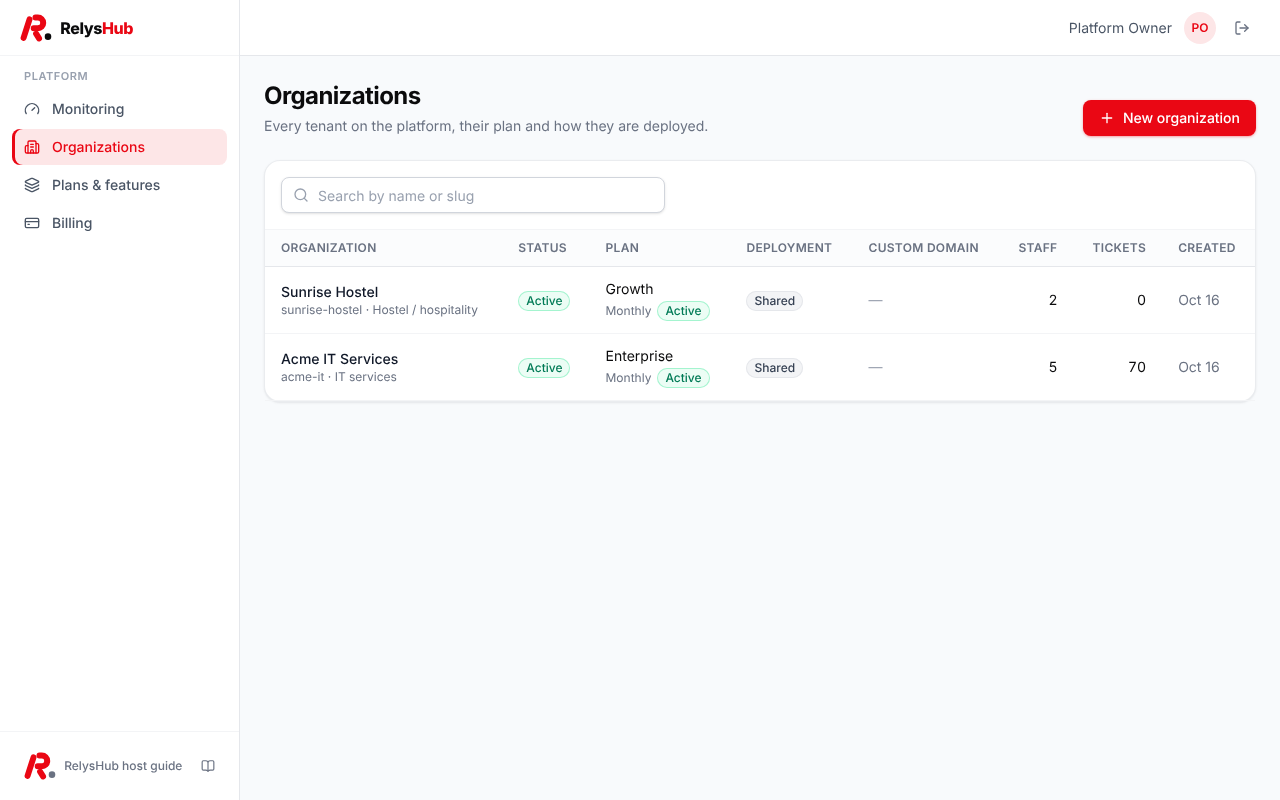Go to Monitoring menu item
This screenshot has height=800, width=1280.
tap(120, 109)
